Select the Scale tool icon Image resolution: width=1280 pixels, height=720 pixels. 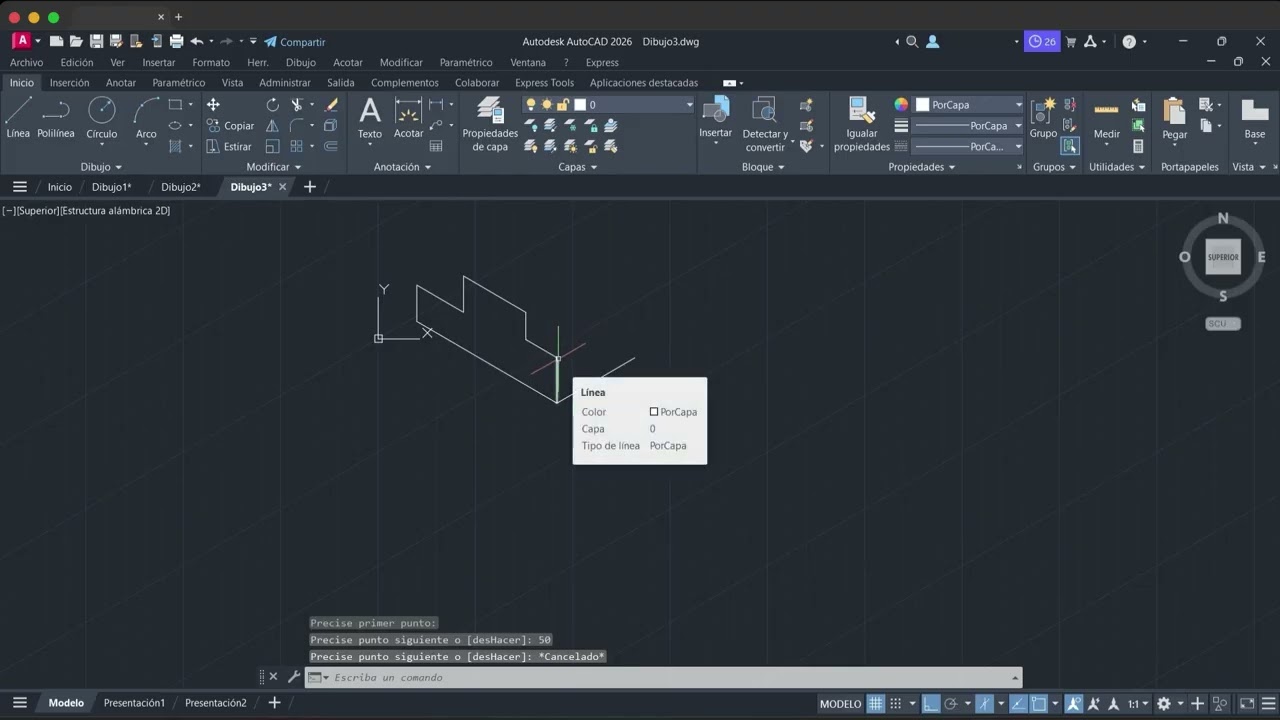(273, 147)
